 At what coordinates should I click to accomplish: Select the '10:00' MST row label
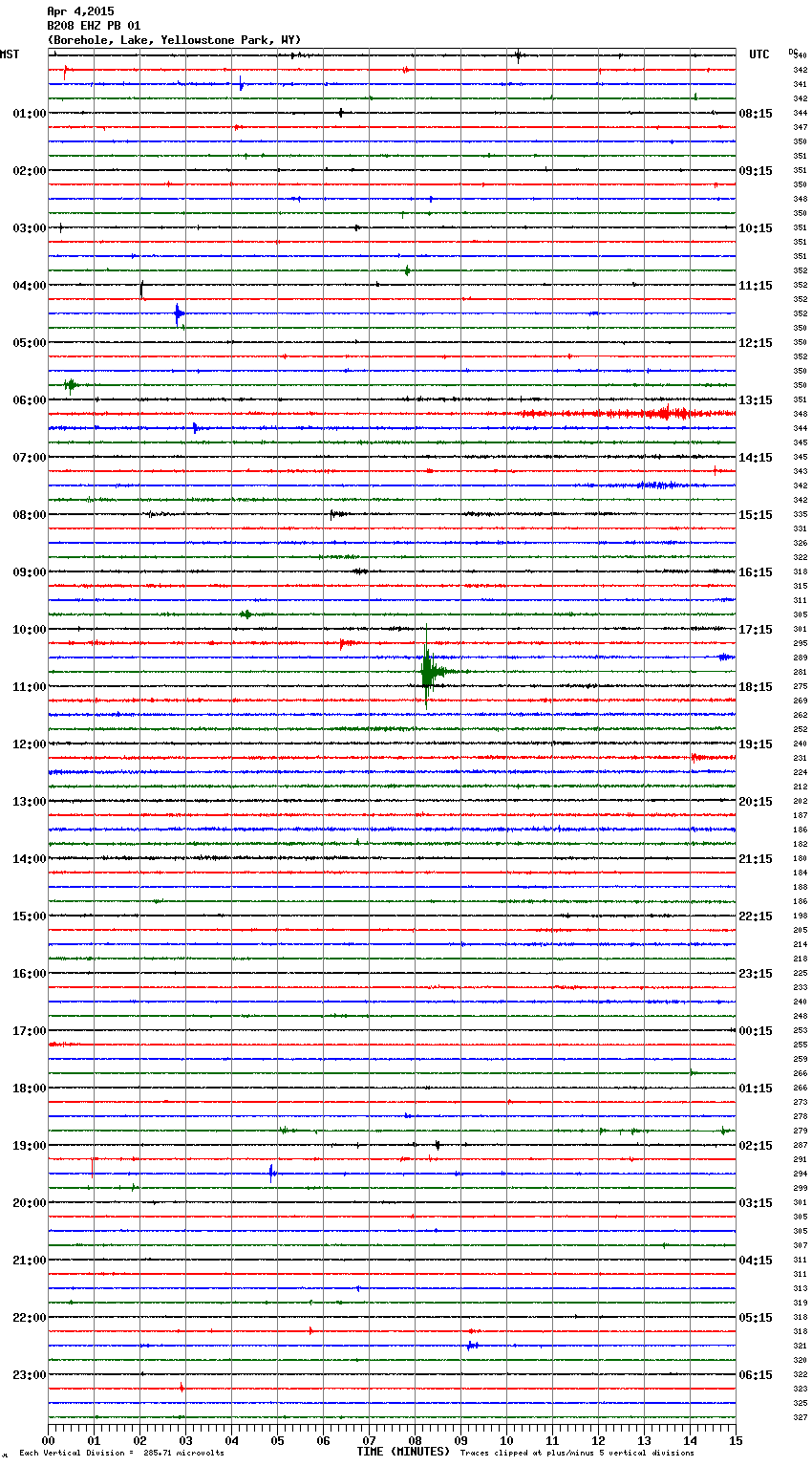pyautogui.click(x=30, y=630)
